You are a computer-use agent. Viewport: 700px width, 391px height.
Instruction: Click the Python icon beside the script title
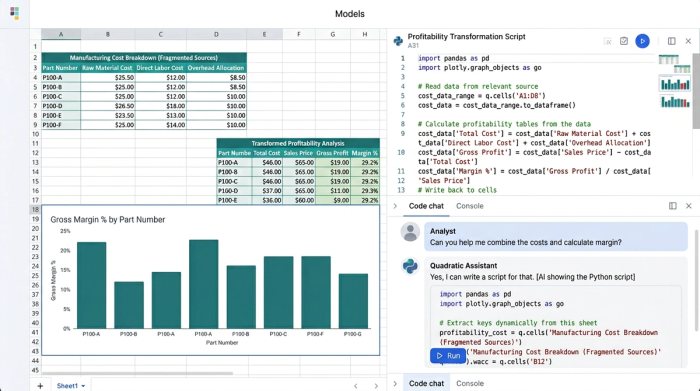click(398, 41)
